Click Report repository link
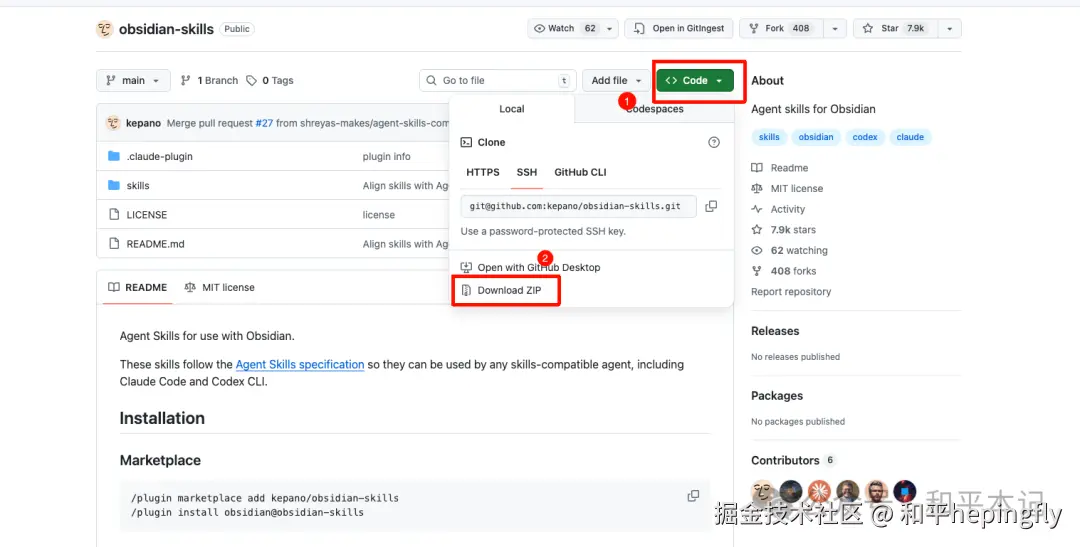Screen dimensions: 1080x547 (x=791, y=292)
